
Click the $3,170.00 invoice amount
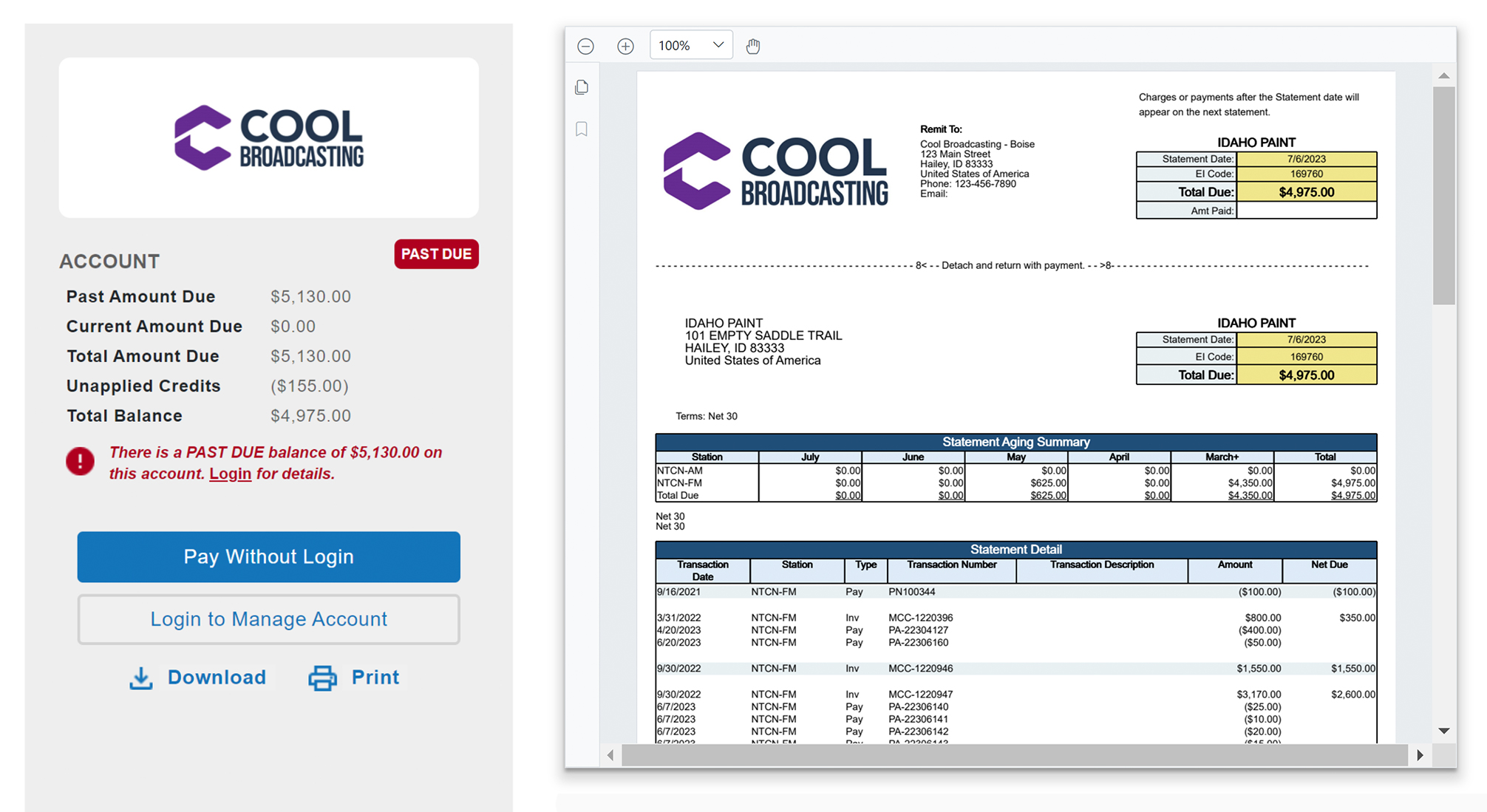(1259, 695)
